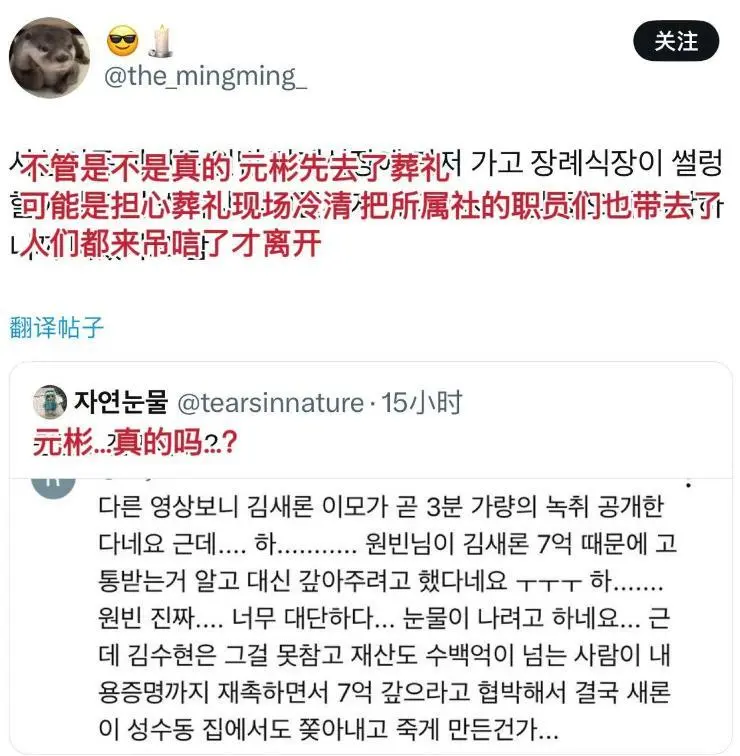Click the red line 不管是不是真的 元彬先去了葬礼

coord(236,167)
